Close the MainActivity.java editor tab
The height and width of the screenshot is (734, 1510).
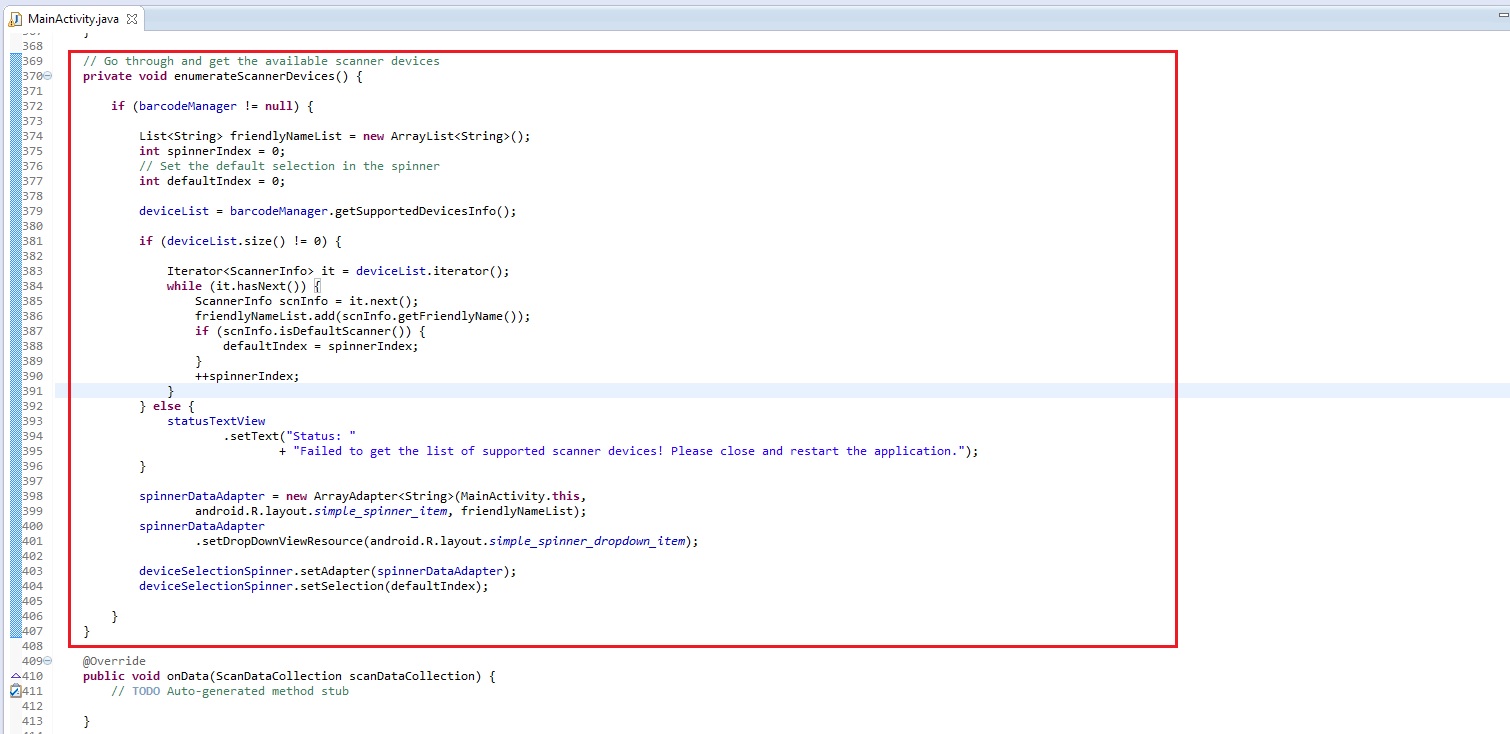click(x=132, y=20)
